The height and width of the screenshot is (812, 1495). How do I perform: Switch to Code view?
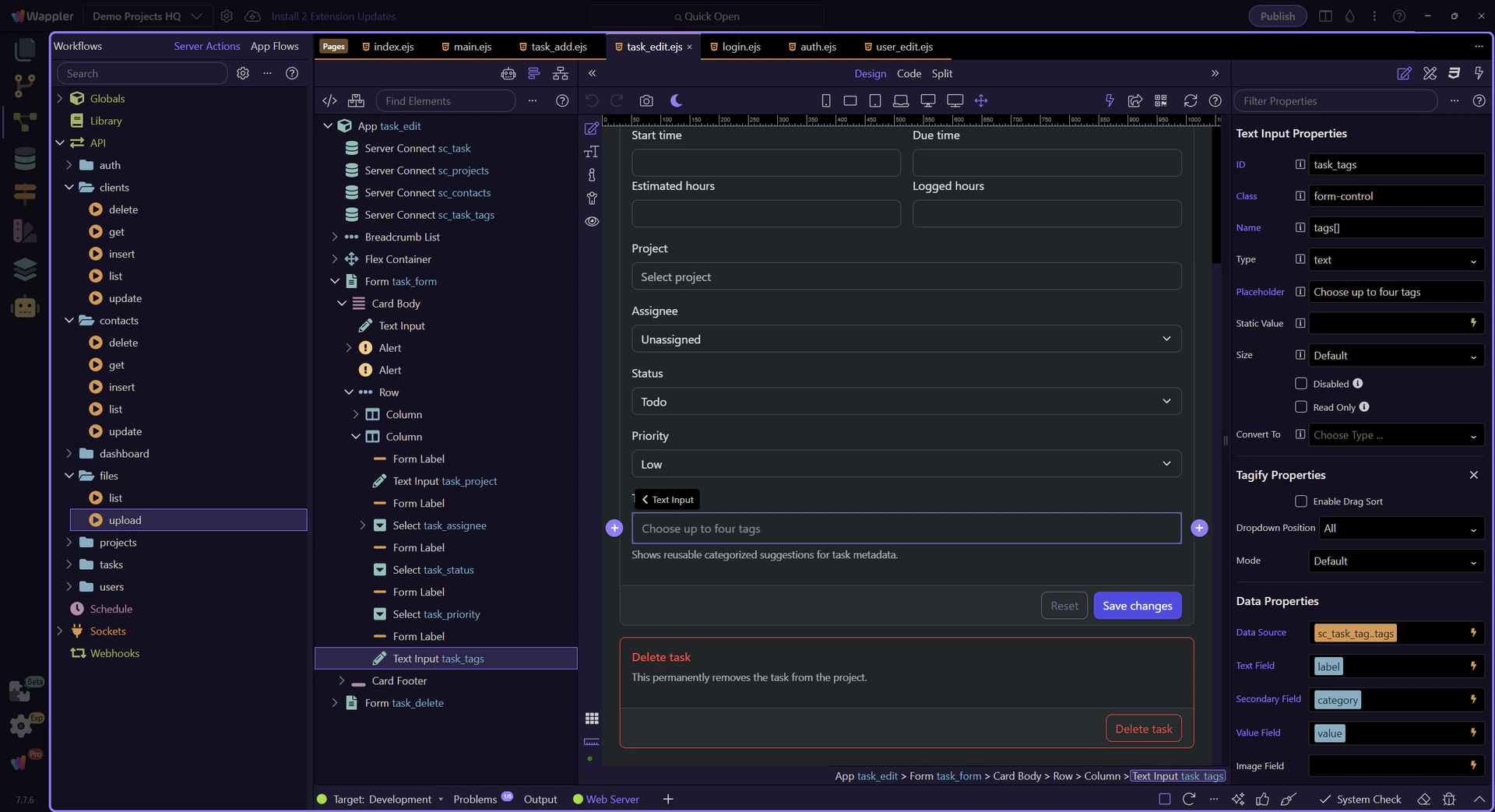(909, 73)
